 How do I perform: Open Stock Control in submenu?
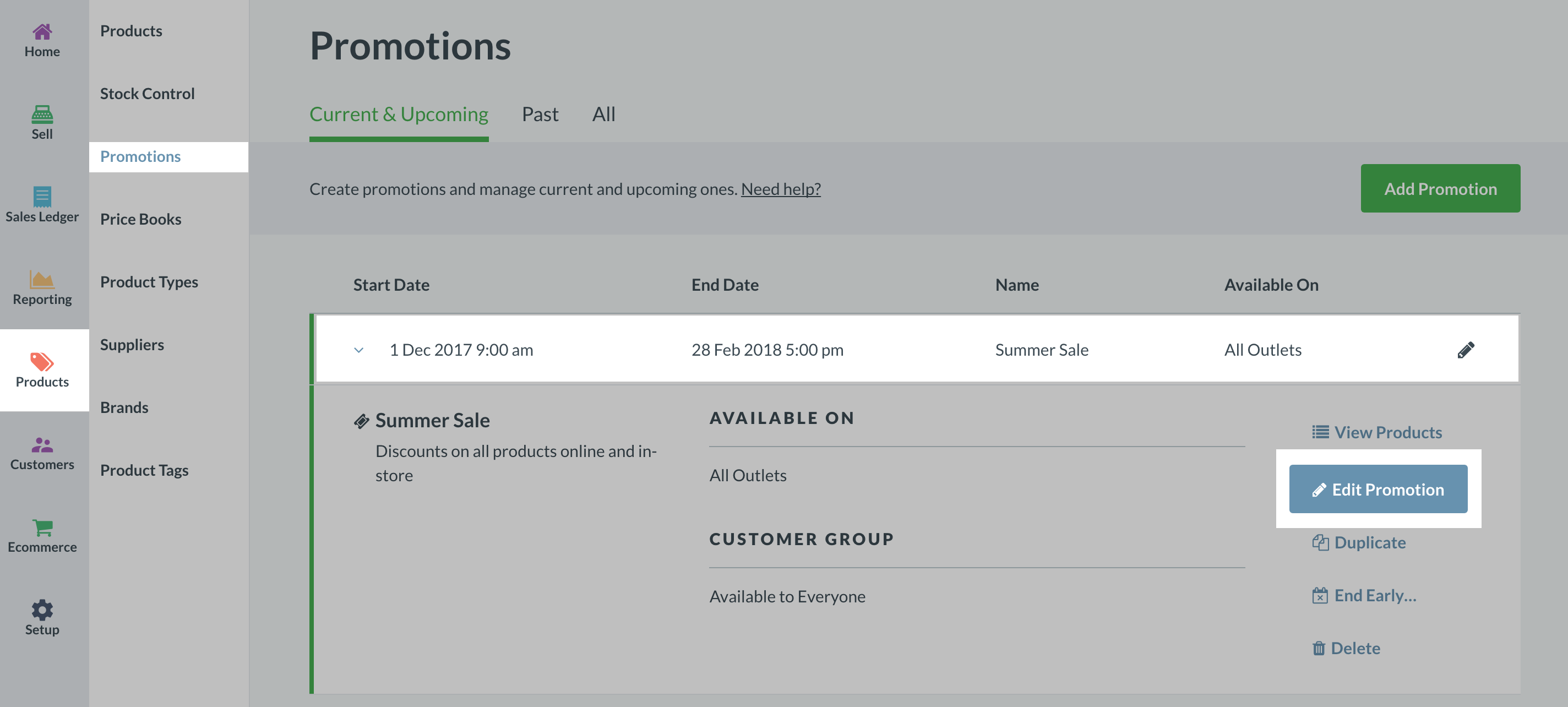coord(148,93)
